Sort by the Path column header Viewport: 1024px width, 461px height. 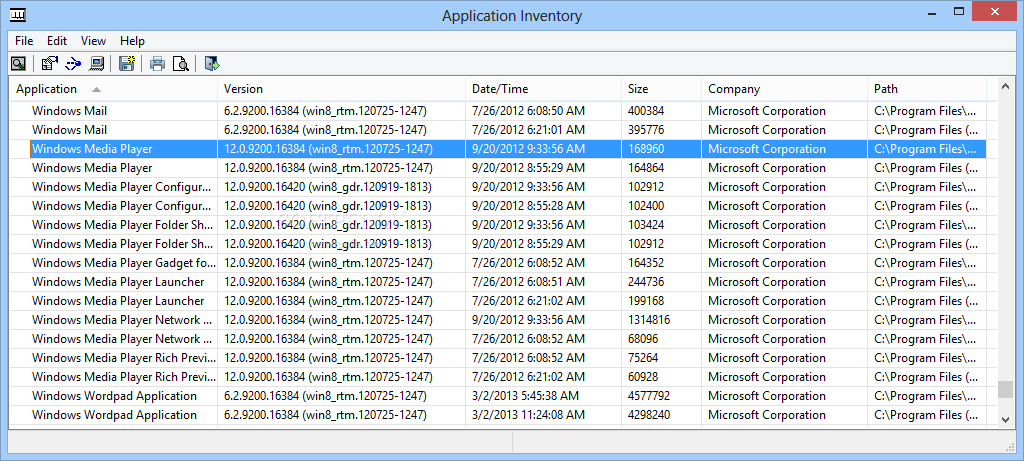(x=927, y=89)
